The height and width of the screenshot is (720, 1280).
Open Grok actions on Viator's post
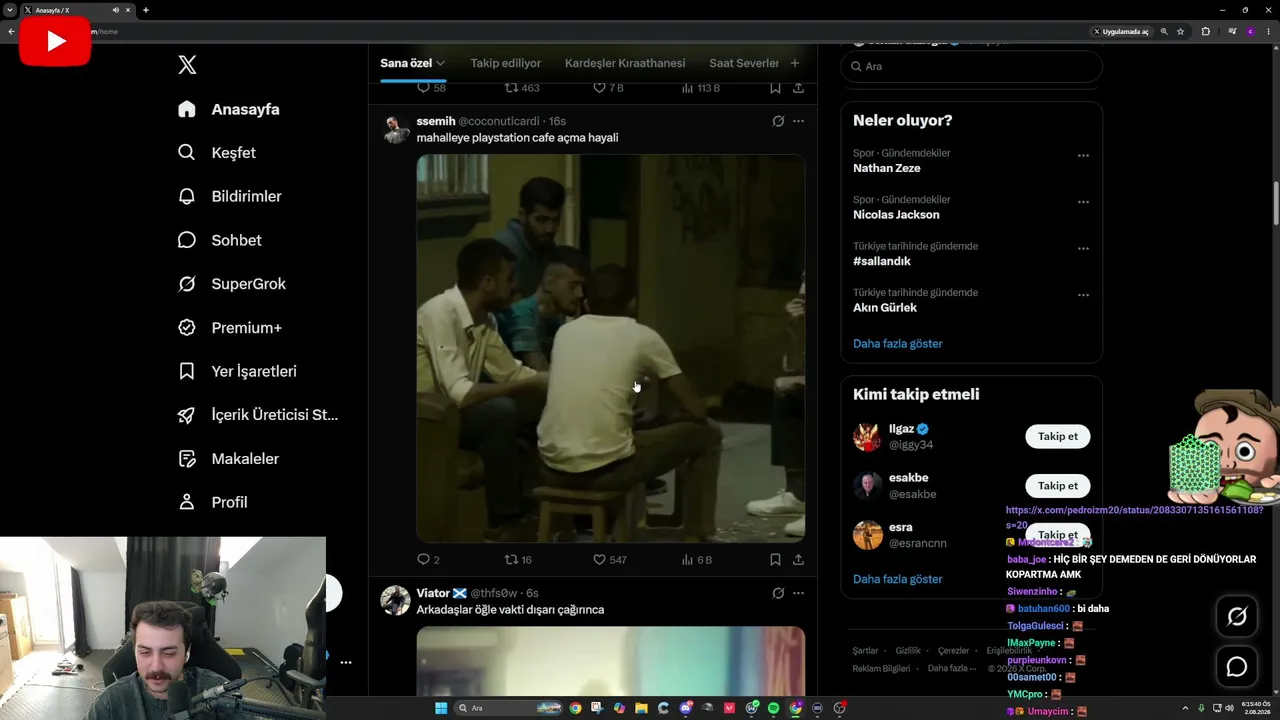pyautogui.click(x=778, y=593)
